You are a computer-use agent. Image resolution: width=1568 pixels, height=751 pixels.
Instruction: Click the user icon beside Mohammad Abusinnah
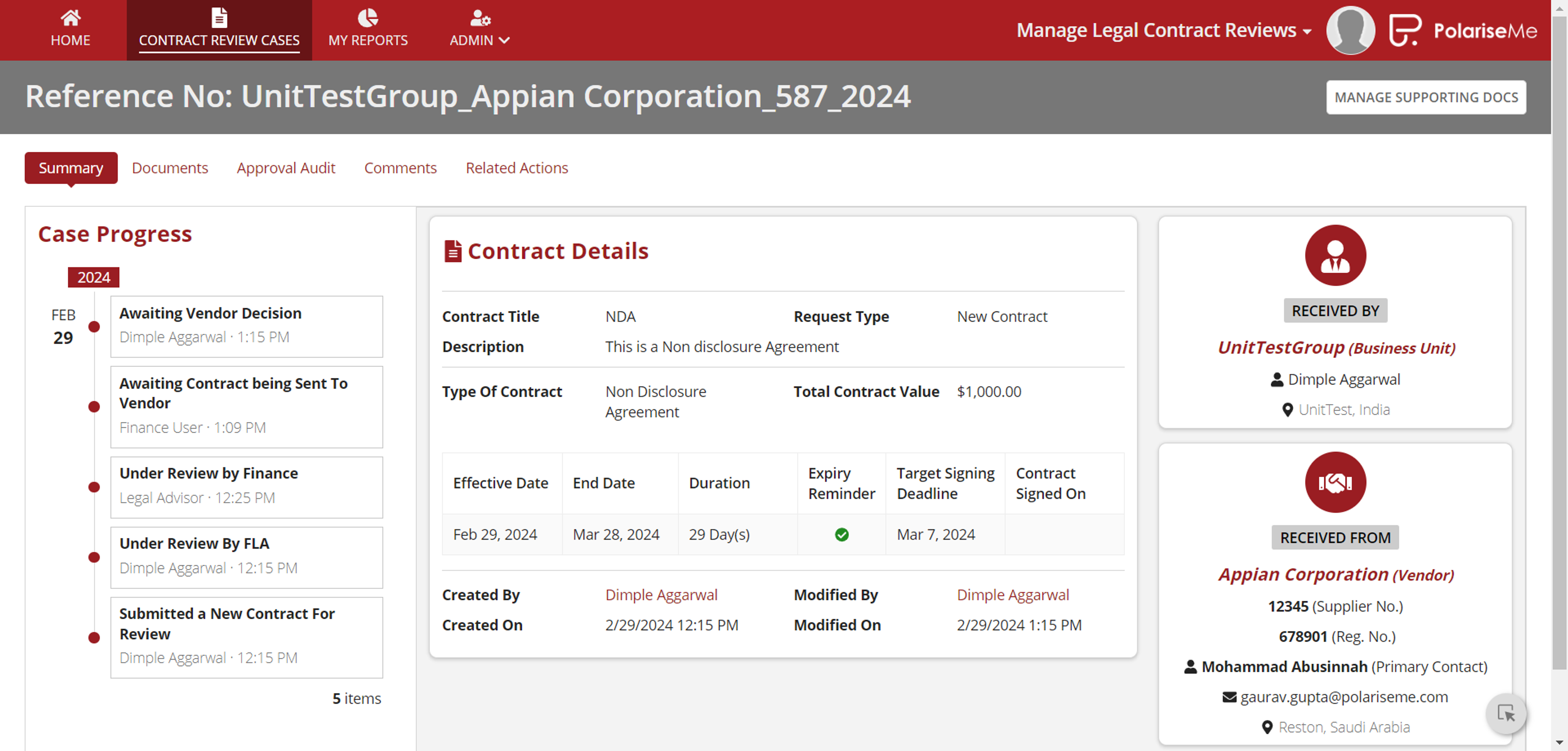pyautogui.click(x=1190, y=667)
